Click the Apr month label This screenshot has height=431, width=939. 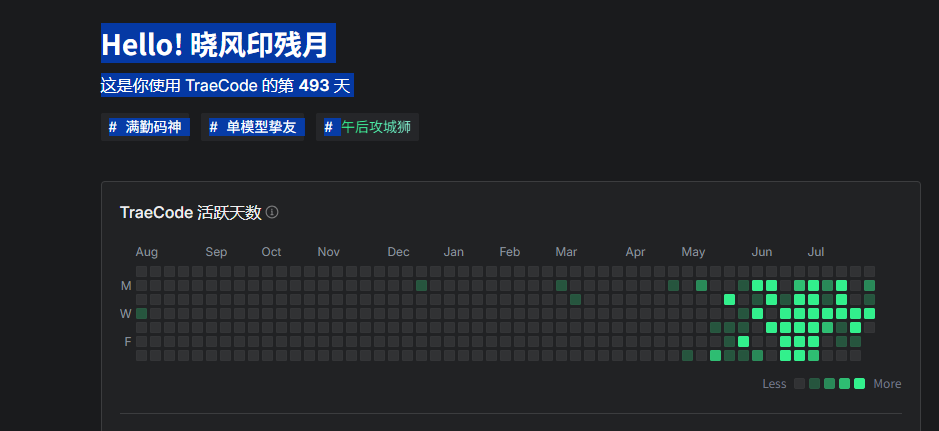coord(635,252)
